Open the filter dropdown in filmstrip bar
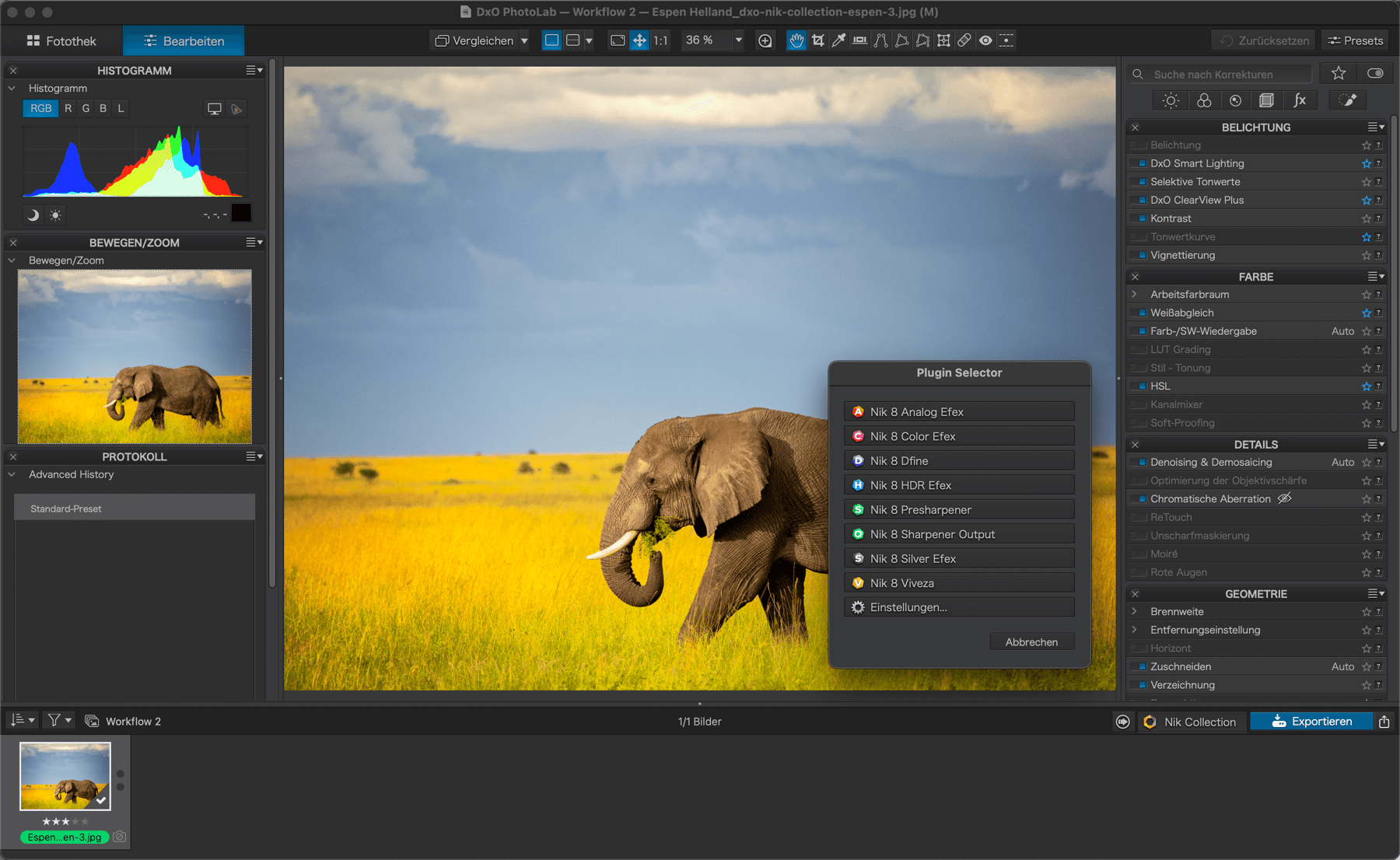Viewport: 1400px width, 860px height. click(x=60, y=721)
